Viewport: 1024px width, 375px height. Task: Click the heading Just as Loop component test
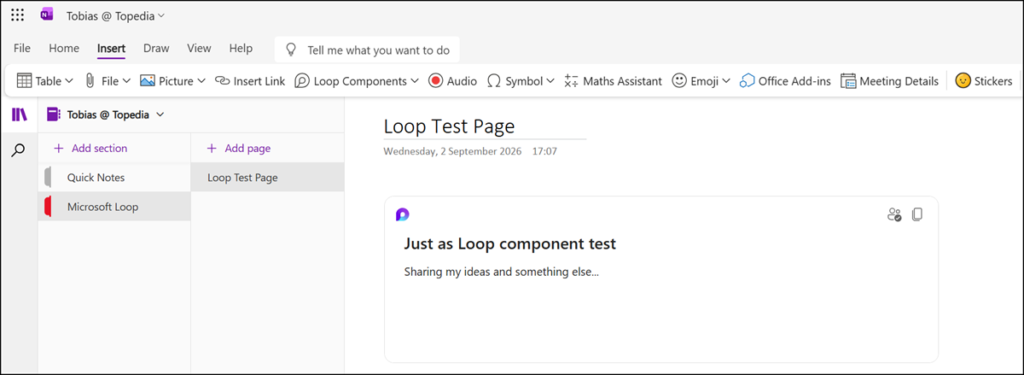(510, 244)
